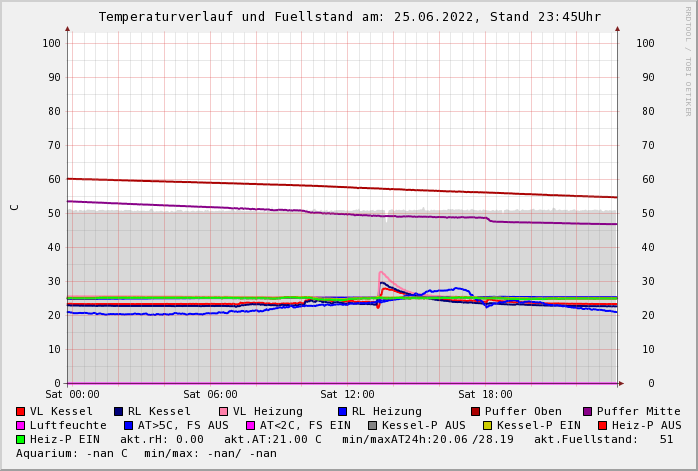
Task: Click the left axis label 100
Action: (x=52, y=43)
